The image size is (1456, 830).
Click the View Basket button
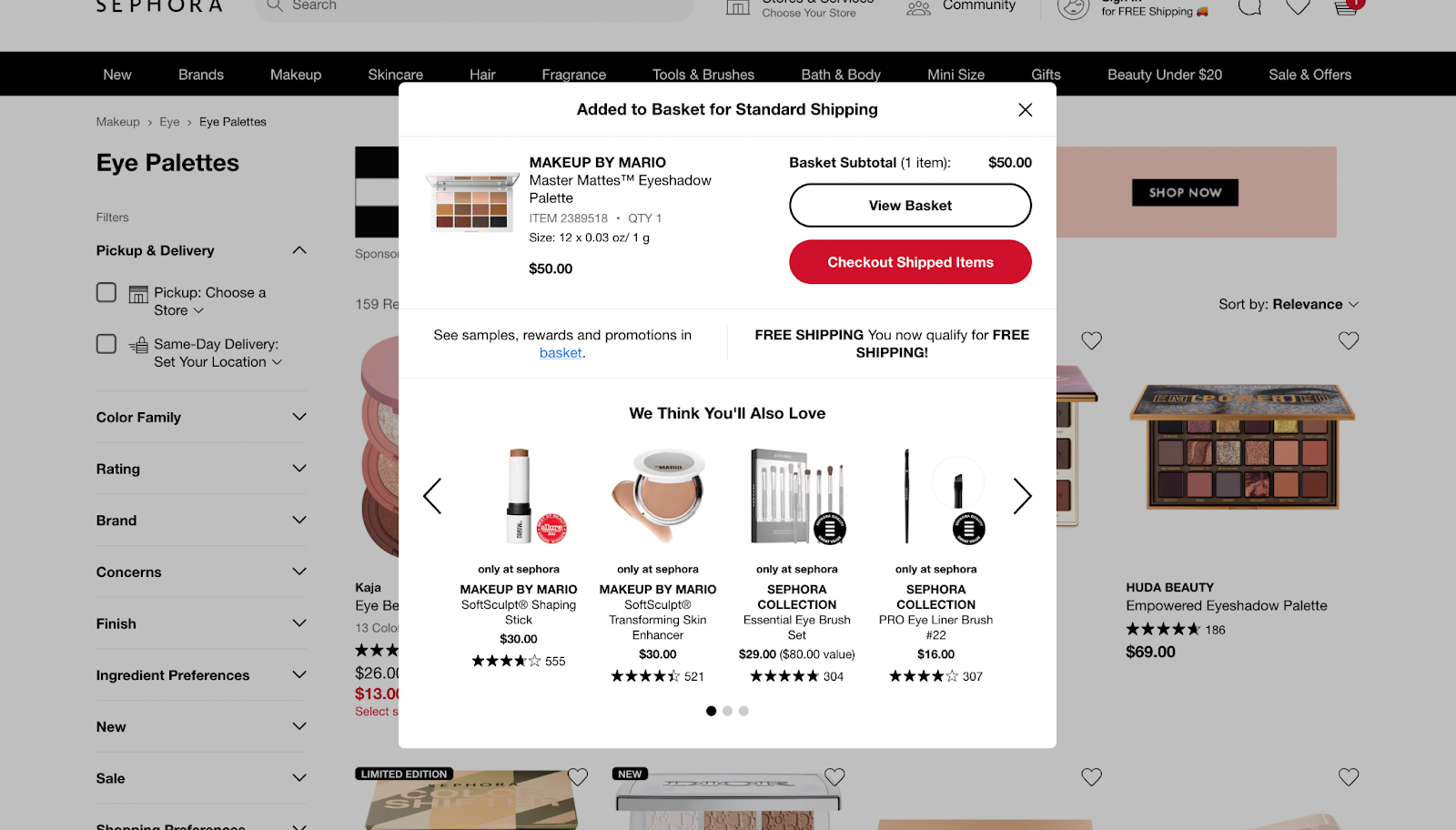tap(910, 206)
